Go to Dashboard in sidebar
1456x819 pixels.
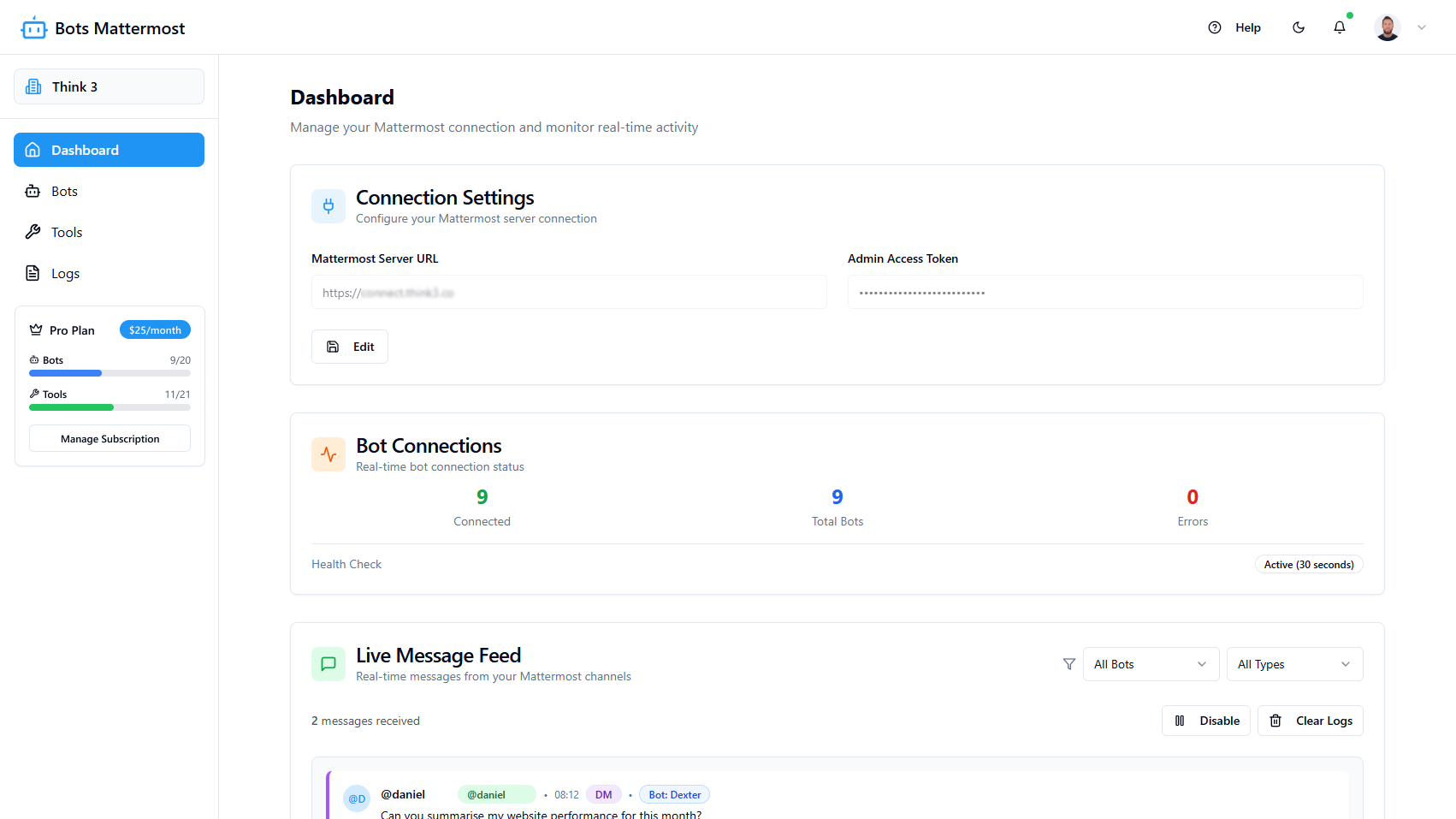[109, 150]
